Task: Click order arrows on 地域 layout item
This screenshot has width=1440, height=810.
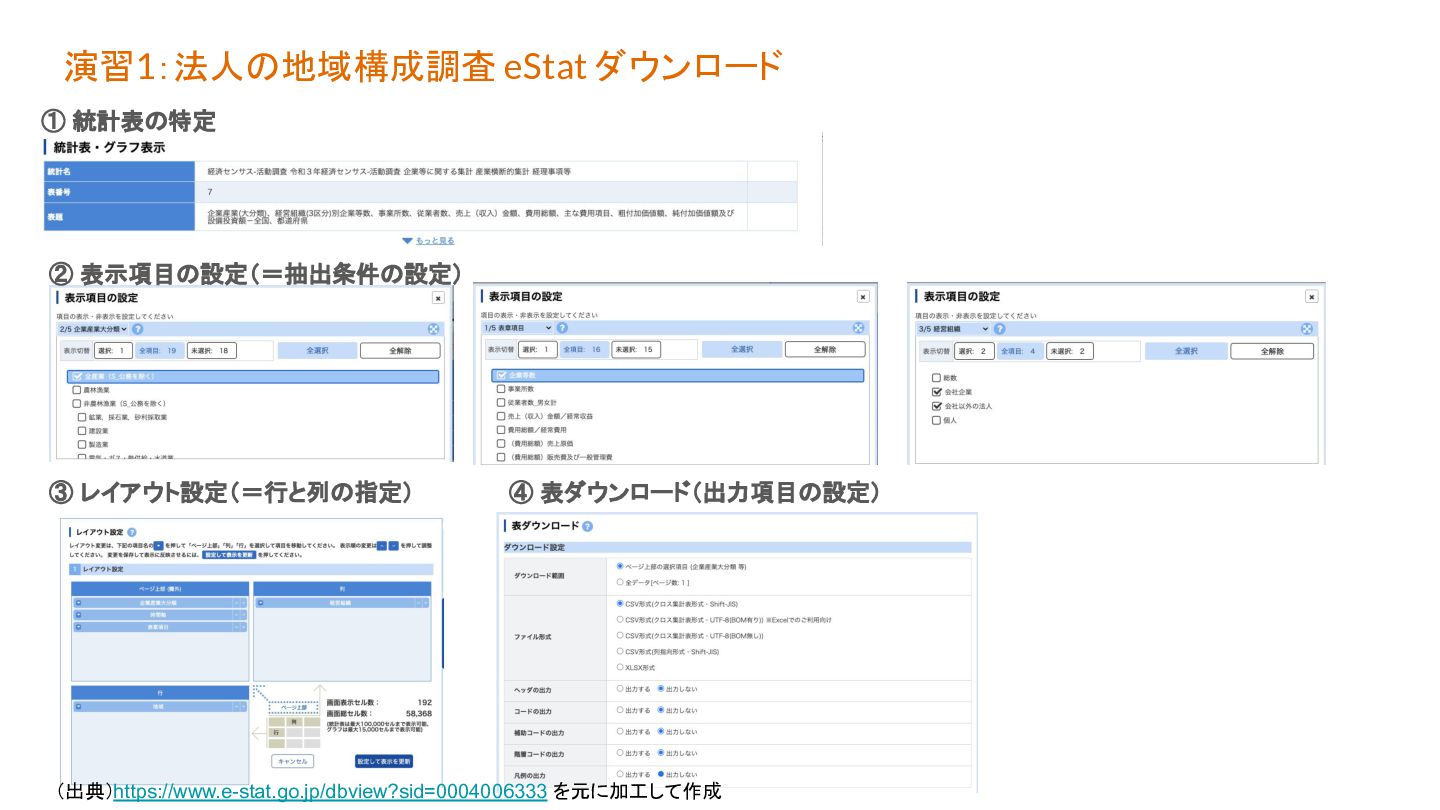Action: pyautogui.click(x=239, y=707)
